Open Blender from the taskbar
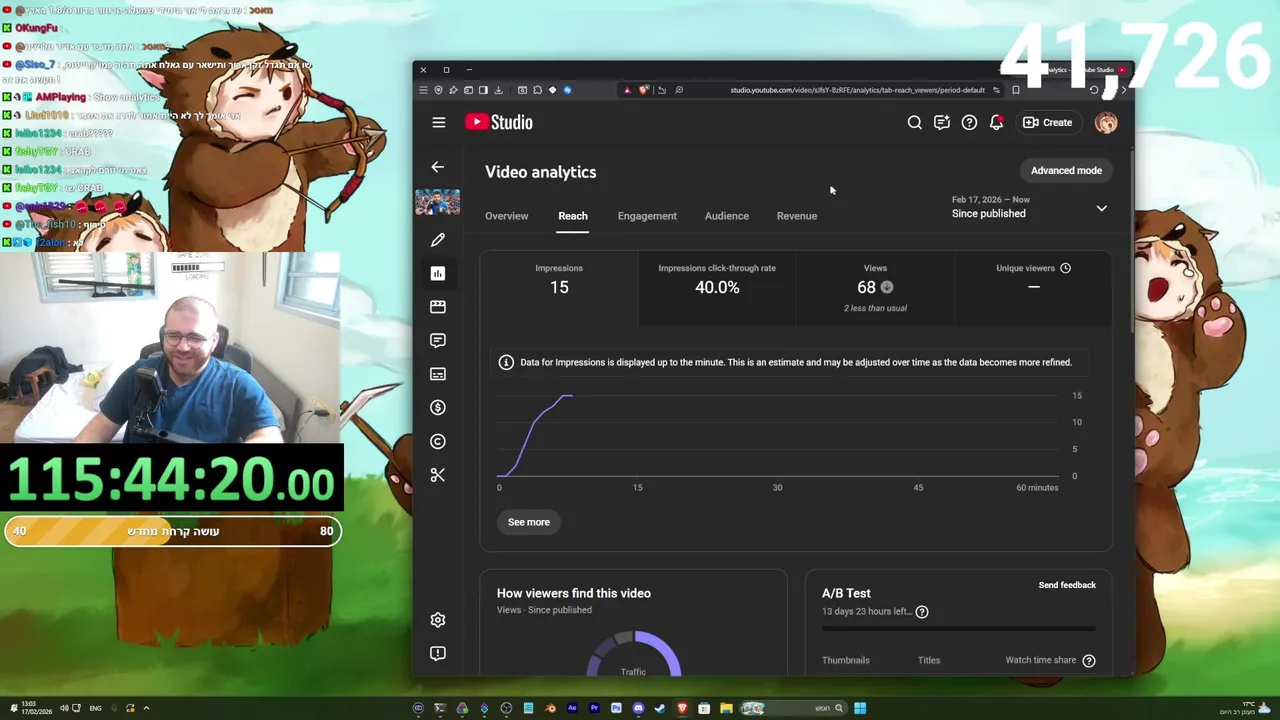This screenshot has height=720, width=1280. (x=550, y=708)
